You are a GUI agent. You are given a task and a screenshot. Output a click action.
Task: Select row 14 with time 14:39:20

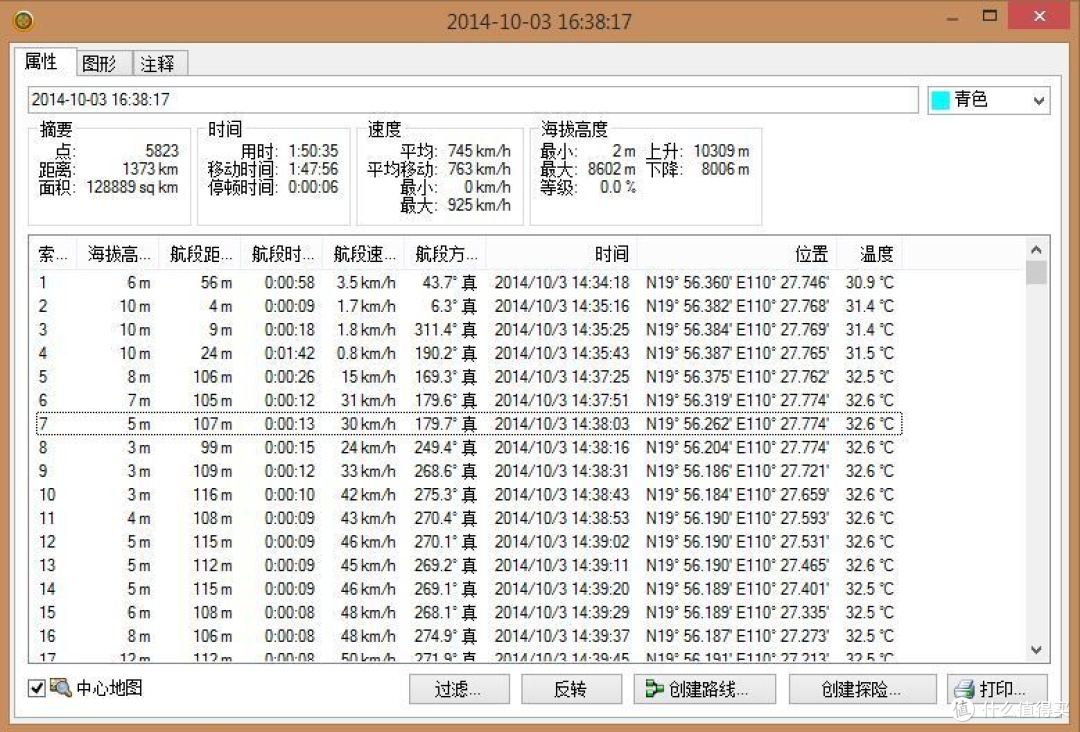click(x=468, y=589)
